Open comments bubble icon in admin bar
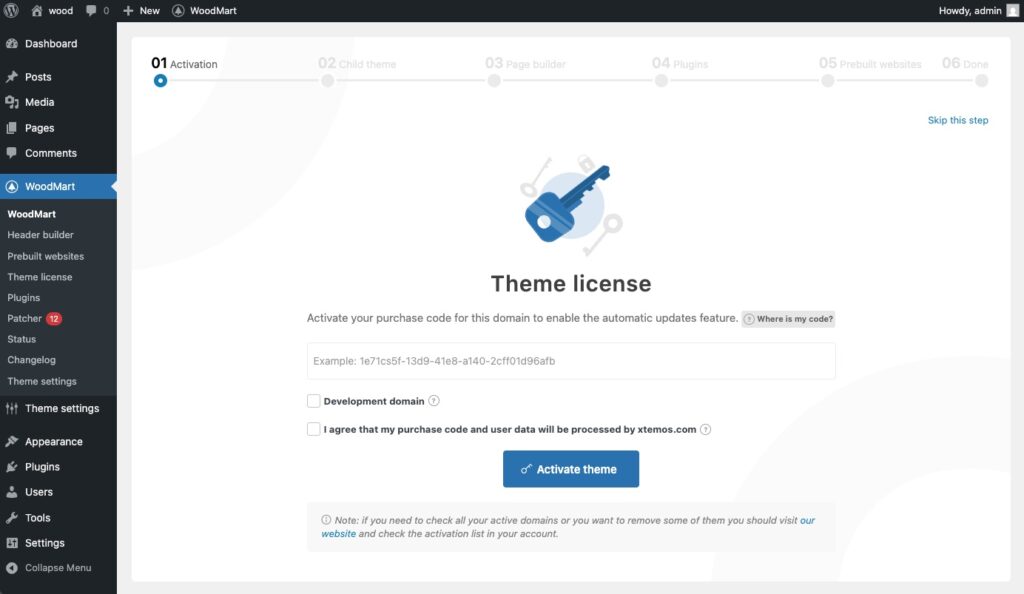Screen dimensions: 1024x594 coord(91,10)
